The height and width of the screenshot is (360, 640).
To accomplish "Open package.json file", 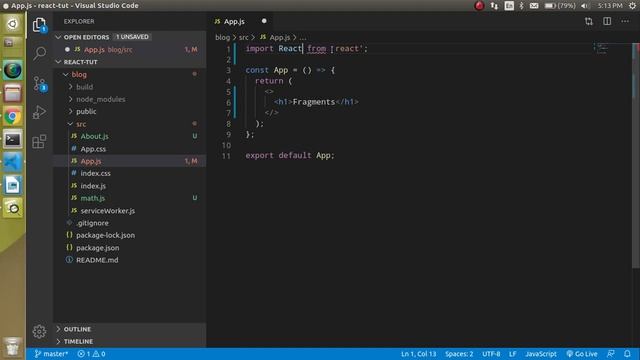I will click(x=130, y=248).
